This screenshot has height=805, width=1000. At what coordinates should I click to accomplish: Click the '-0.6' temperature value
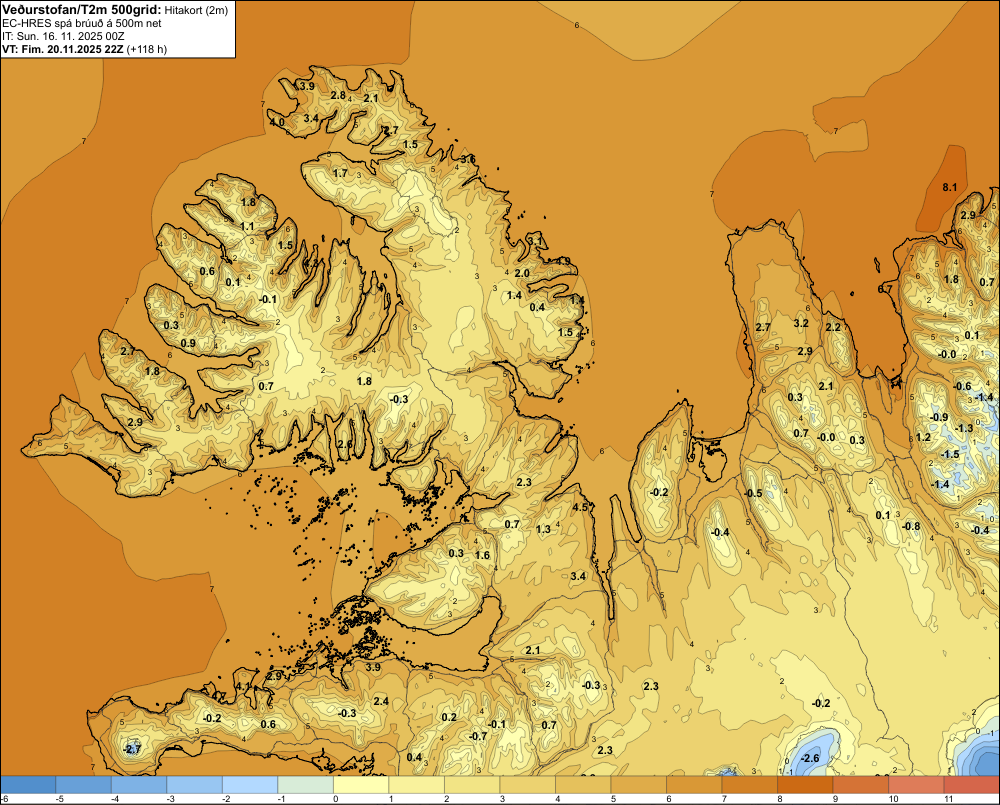[x=962, y=386]
